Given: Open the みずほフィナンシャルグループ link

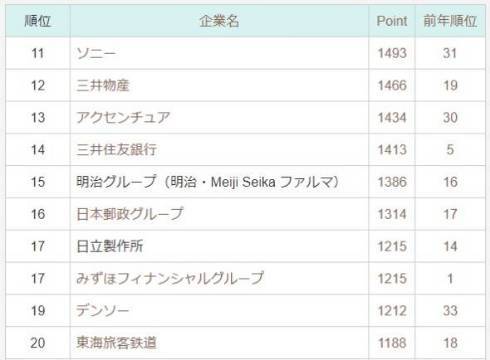Looking at the screenshot, I should (170, 279).
